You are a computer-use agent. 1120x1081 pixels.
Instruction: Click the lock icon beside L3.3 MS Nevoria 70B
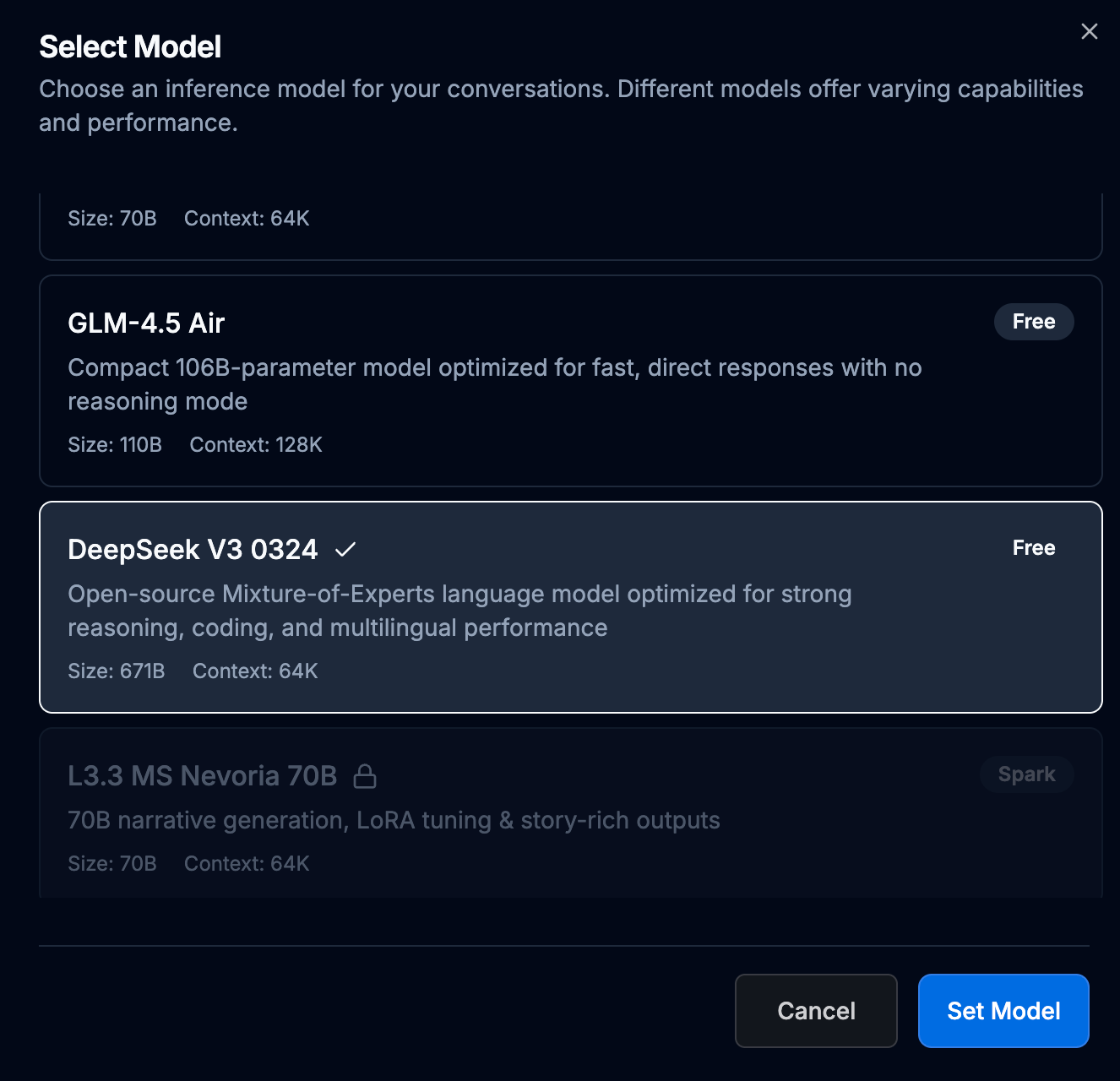click(x=365, y=776)
